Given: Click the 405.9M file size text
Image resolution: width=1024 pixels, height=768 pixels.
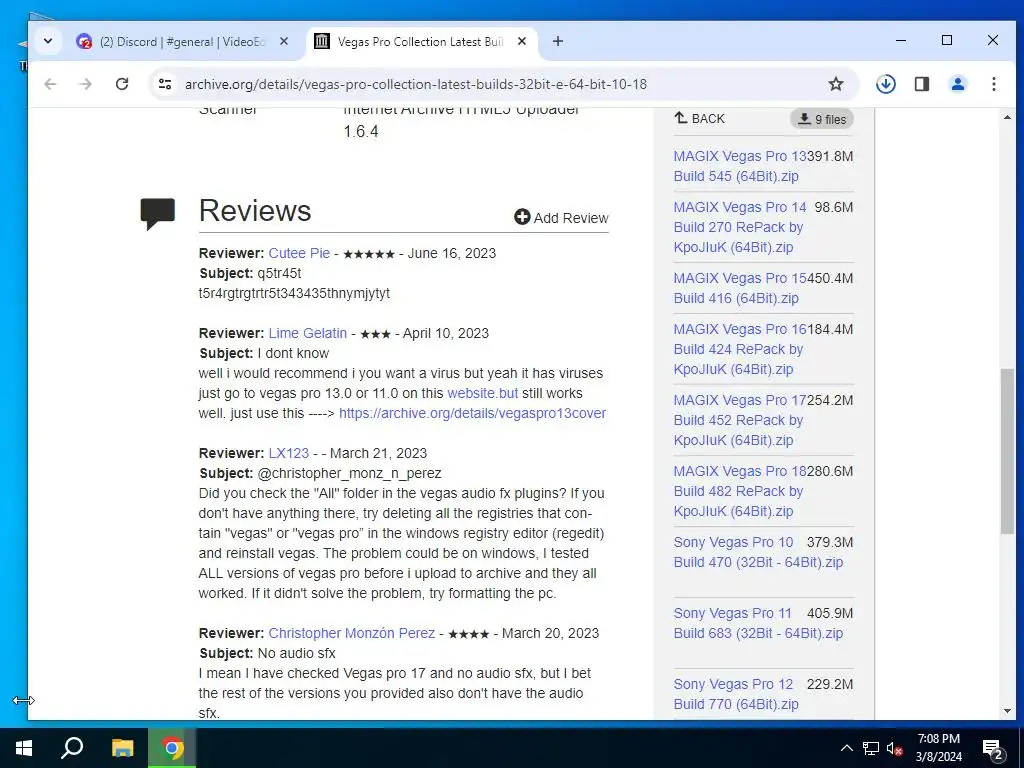Looking at the screenshot, I should pyautogui.click(x=830, y=613).
